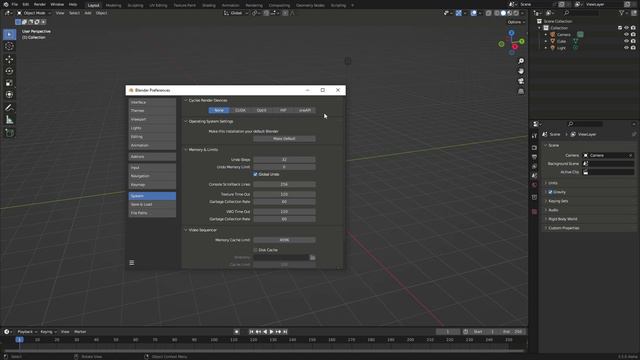Click the outliner filter funnel icon

point(622,13)
